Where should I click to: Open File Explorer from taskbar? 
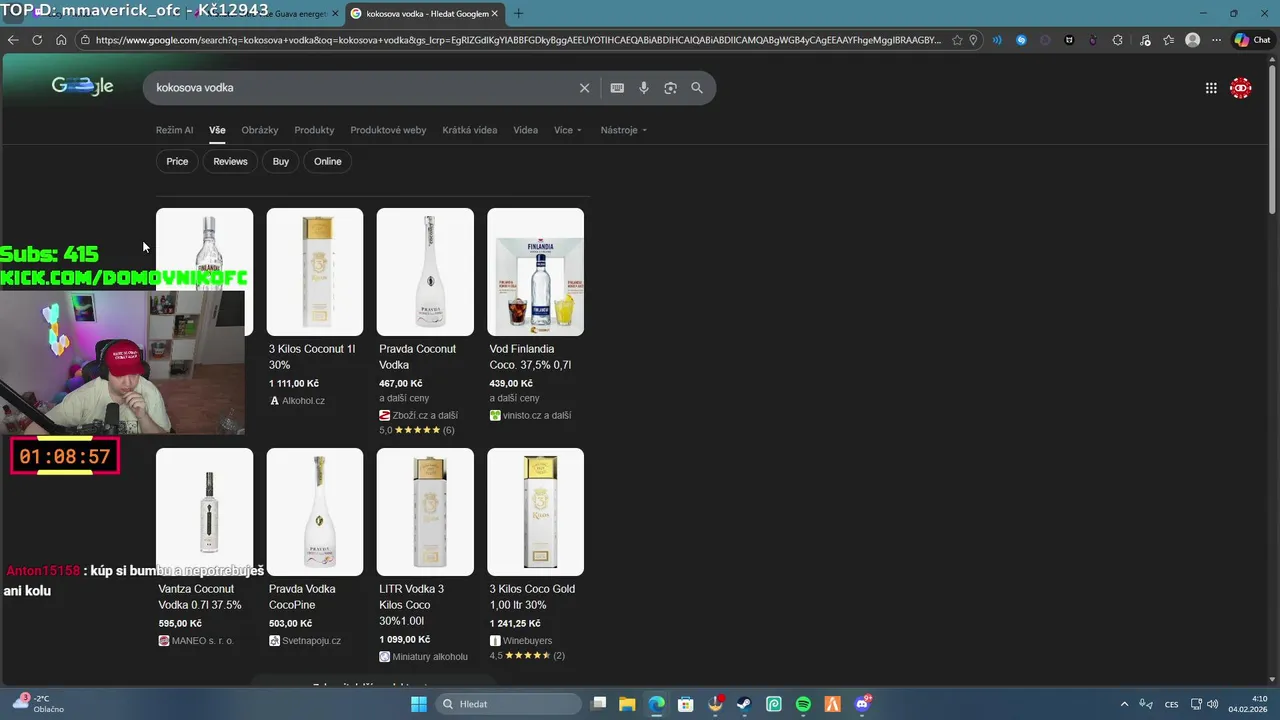point(627,704)
